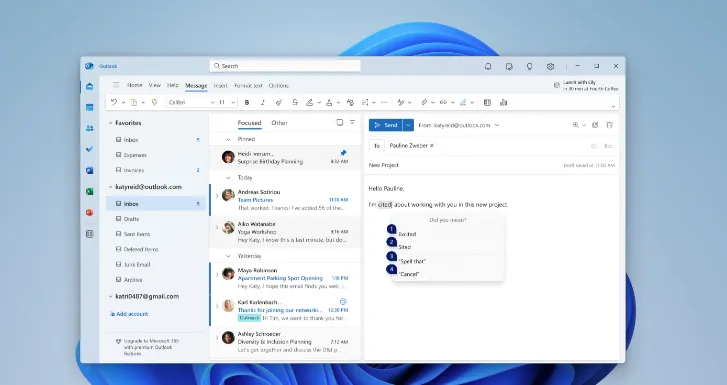Click the Italic formatting icon
Viewport: 727px width, 385px height.
point(262,103)
